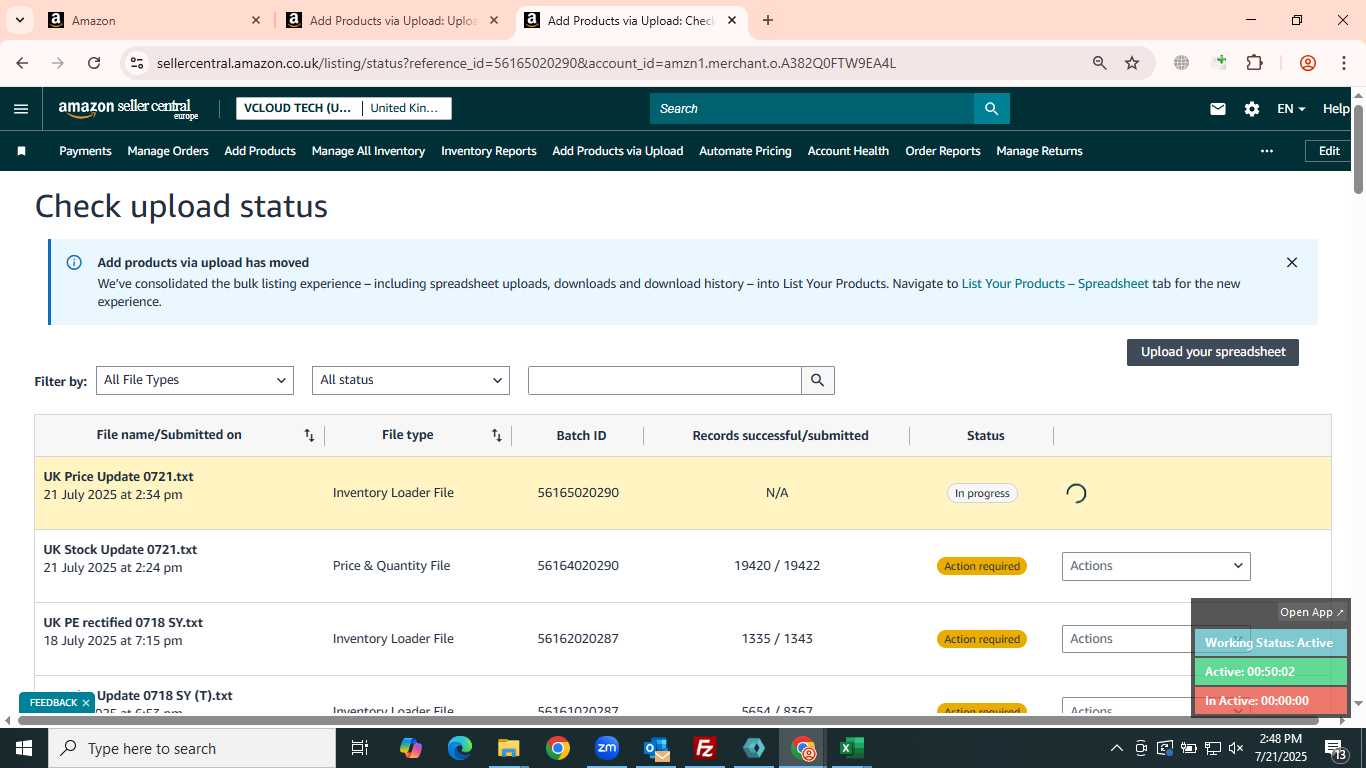Bookmark this page with star icon
1366x768 pixels.
[1132, 63]
